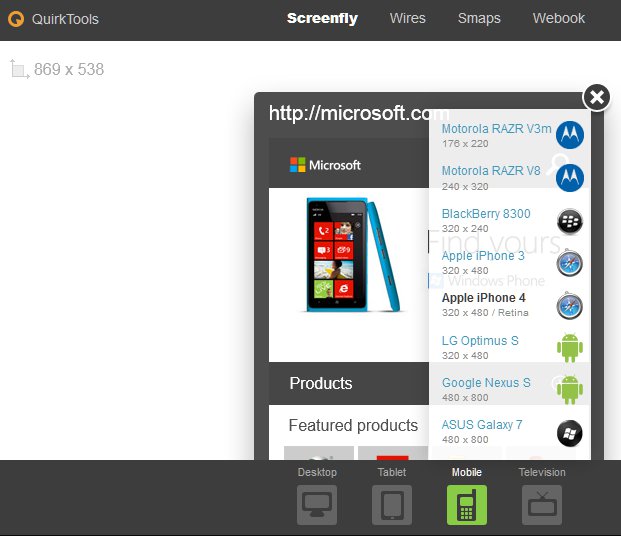
Task: Click the Tablet label in bottom bar
Action: 392,472
